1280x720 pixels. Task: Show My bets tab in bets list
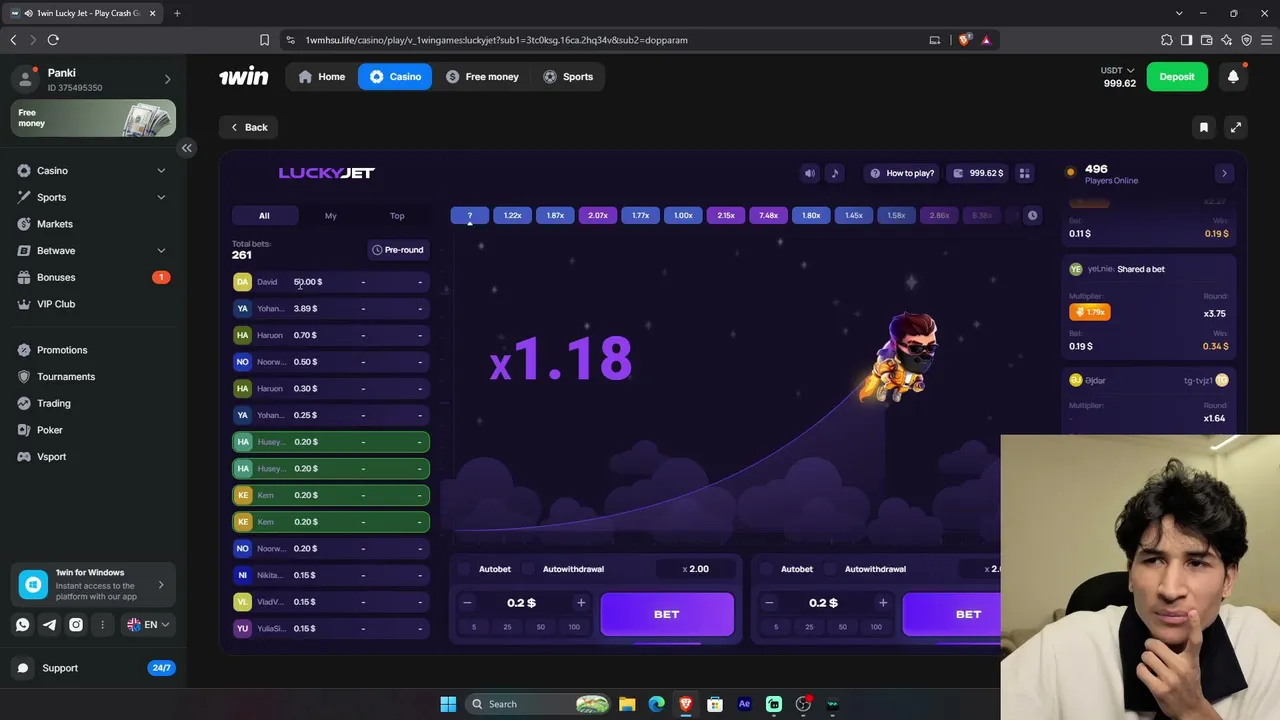pos(331,216)
